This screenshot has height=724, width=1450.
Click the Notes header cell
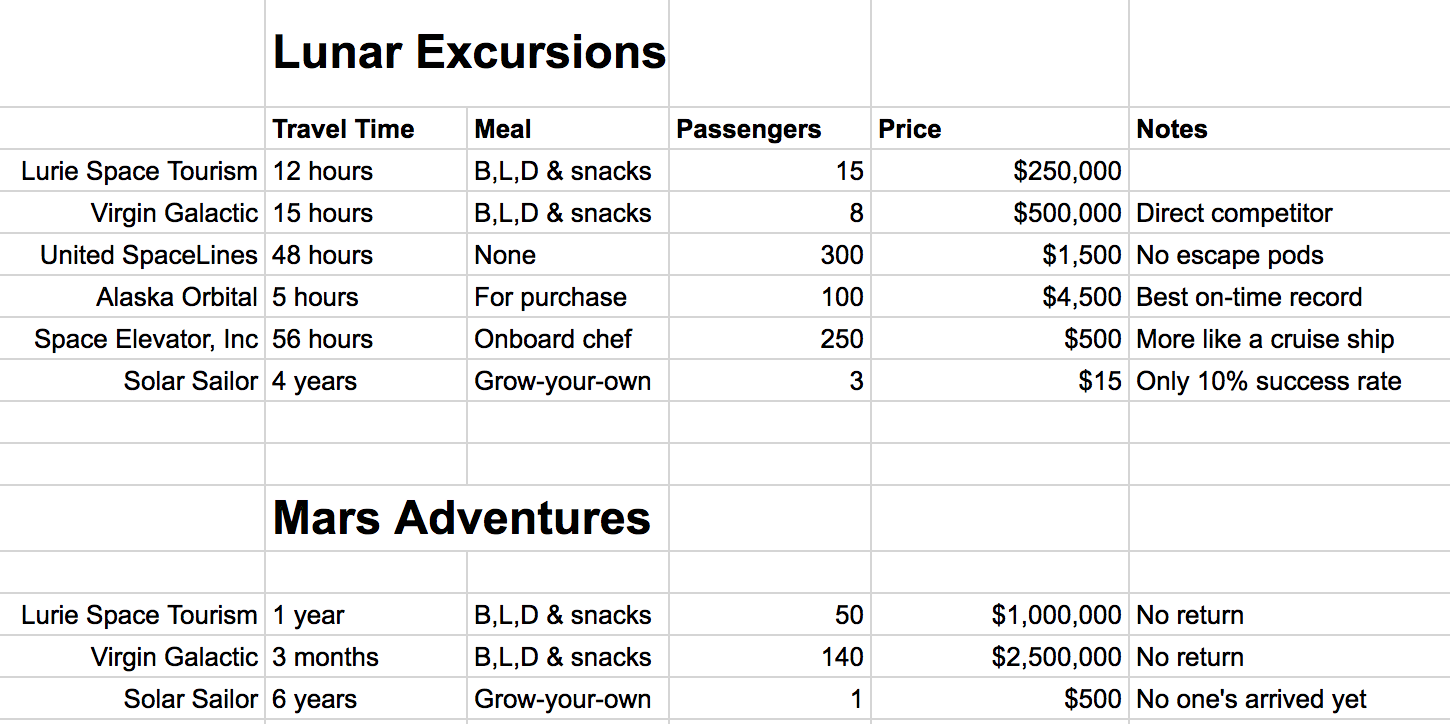1290,129
